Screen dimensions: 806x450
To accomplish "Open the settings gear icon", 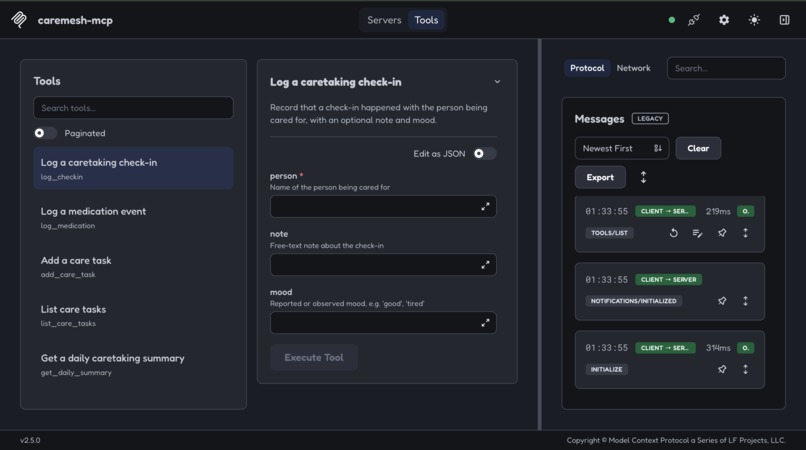I will (x=724, y=20).
